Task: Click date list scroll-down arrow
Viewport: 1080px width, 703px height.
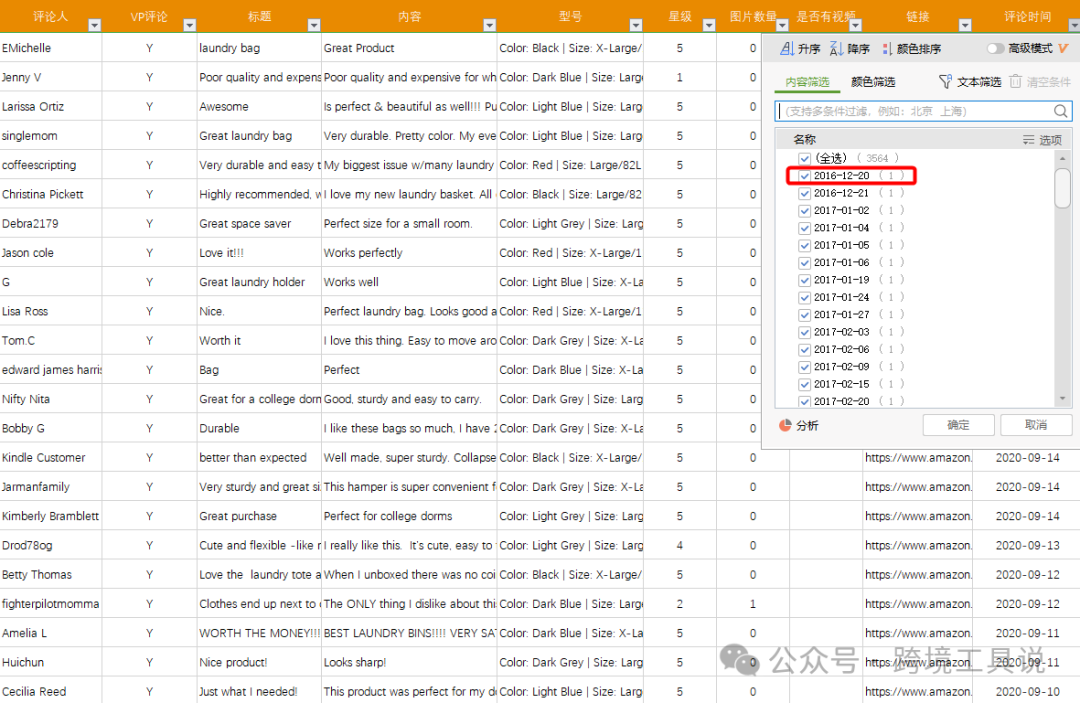Action: (x=1062, y=399)
